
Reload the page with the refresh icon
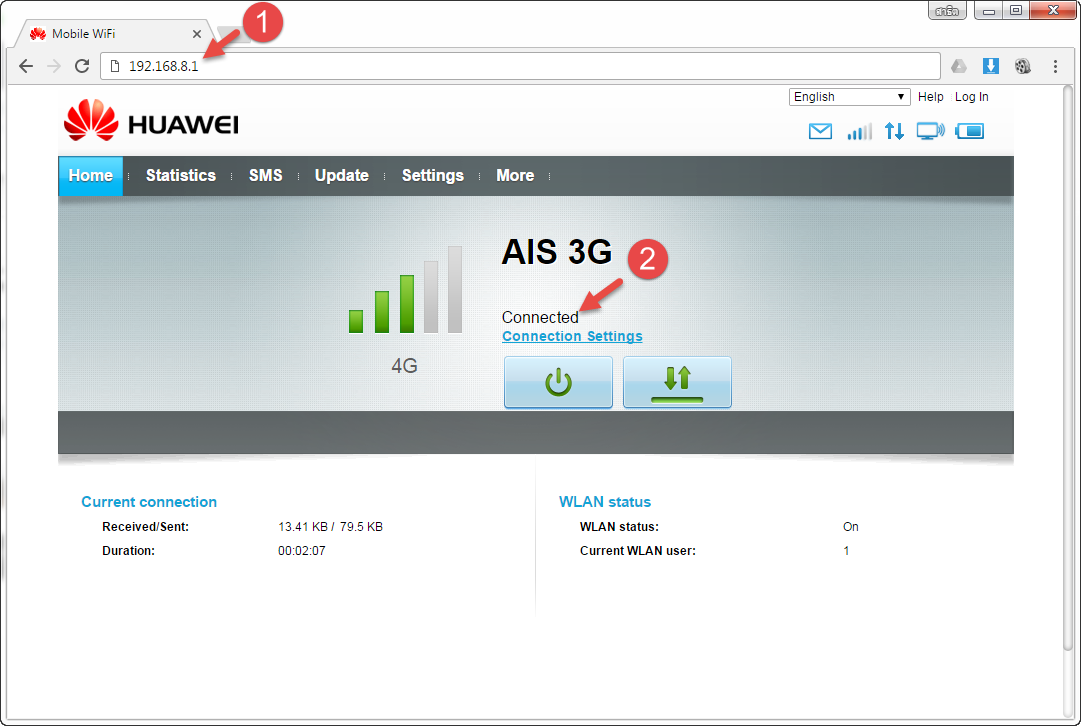[82, 66]
